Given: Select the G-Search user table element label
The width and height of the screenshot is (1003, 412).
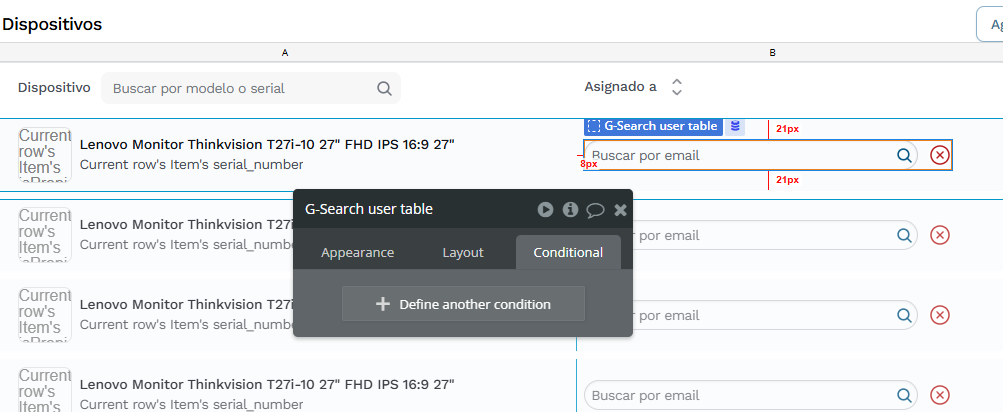Looking at the screenshot, I should pos(653,126).
